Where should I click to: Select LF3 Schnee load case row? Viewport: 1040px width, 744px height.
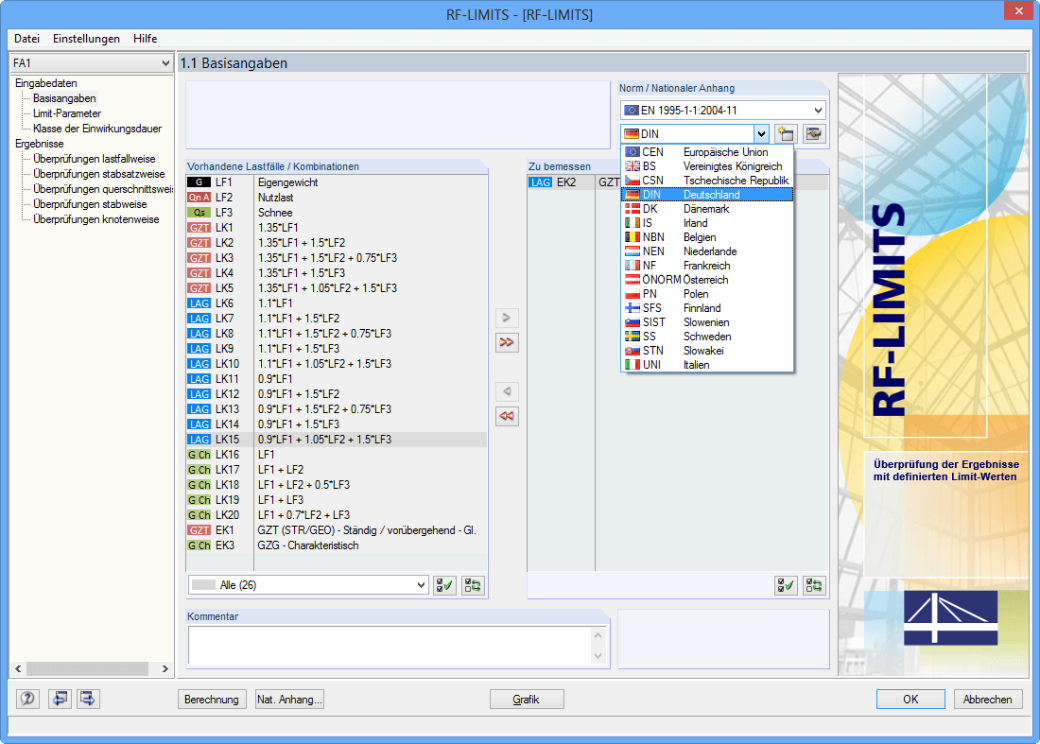coord(337,213)
